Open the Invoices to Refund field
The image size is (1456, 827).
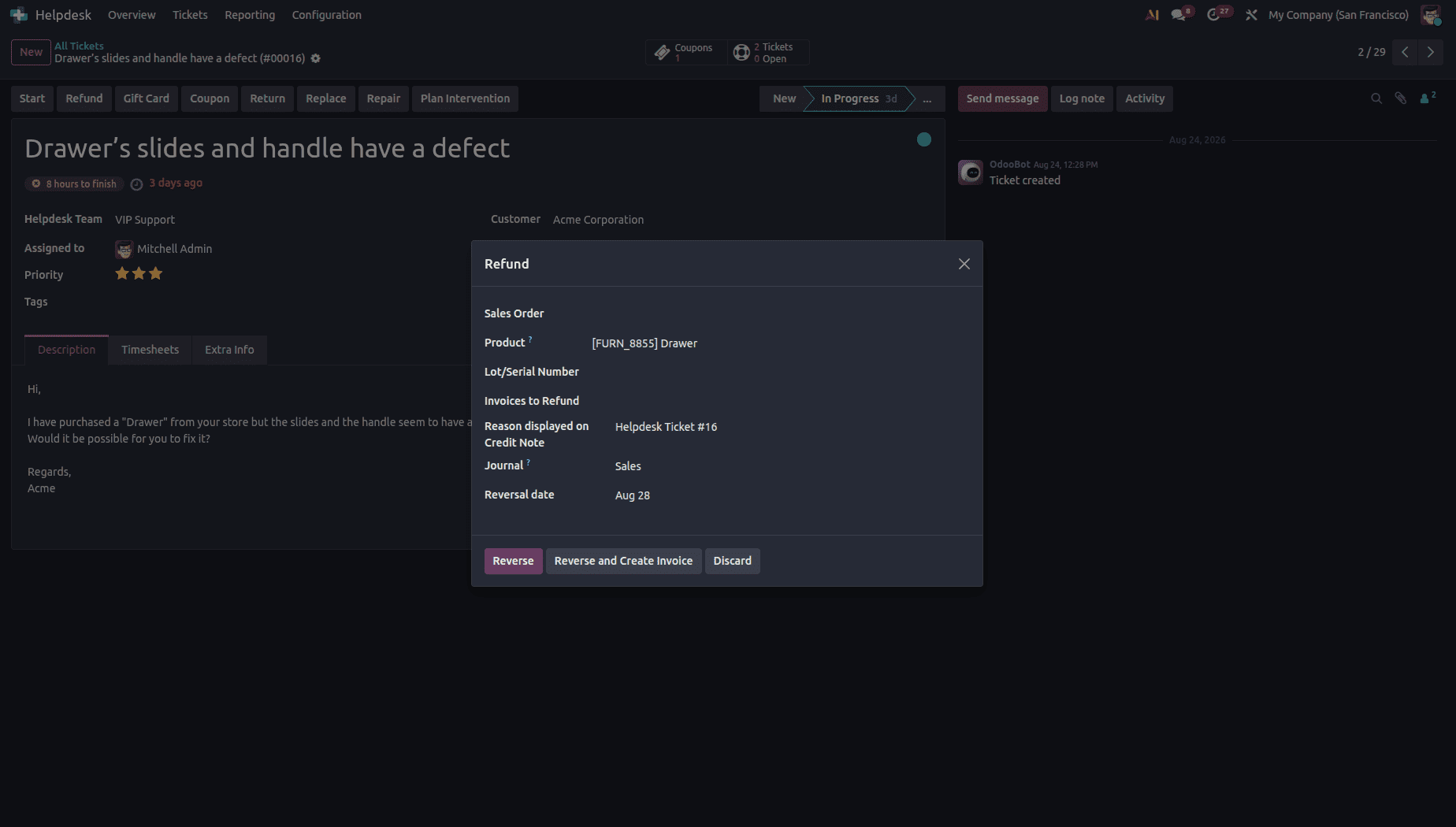(780, 401)
